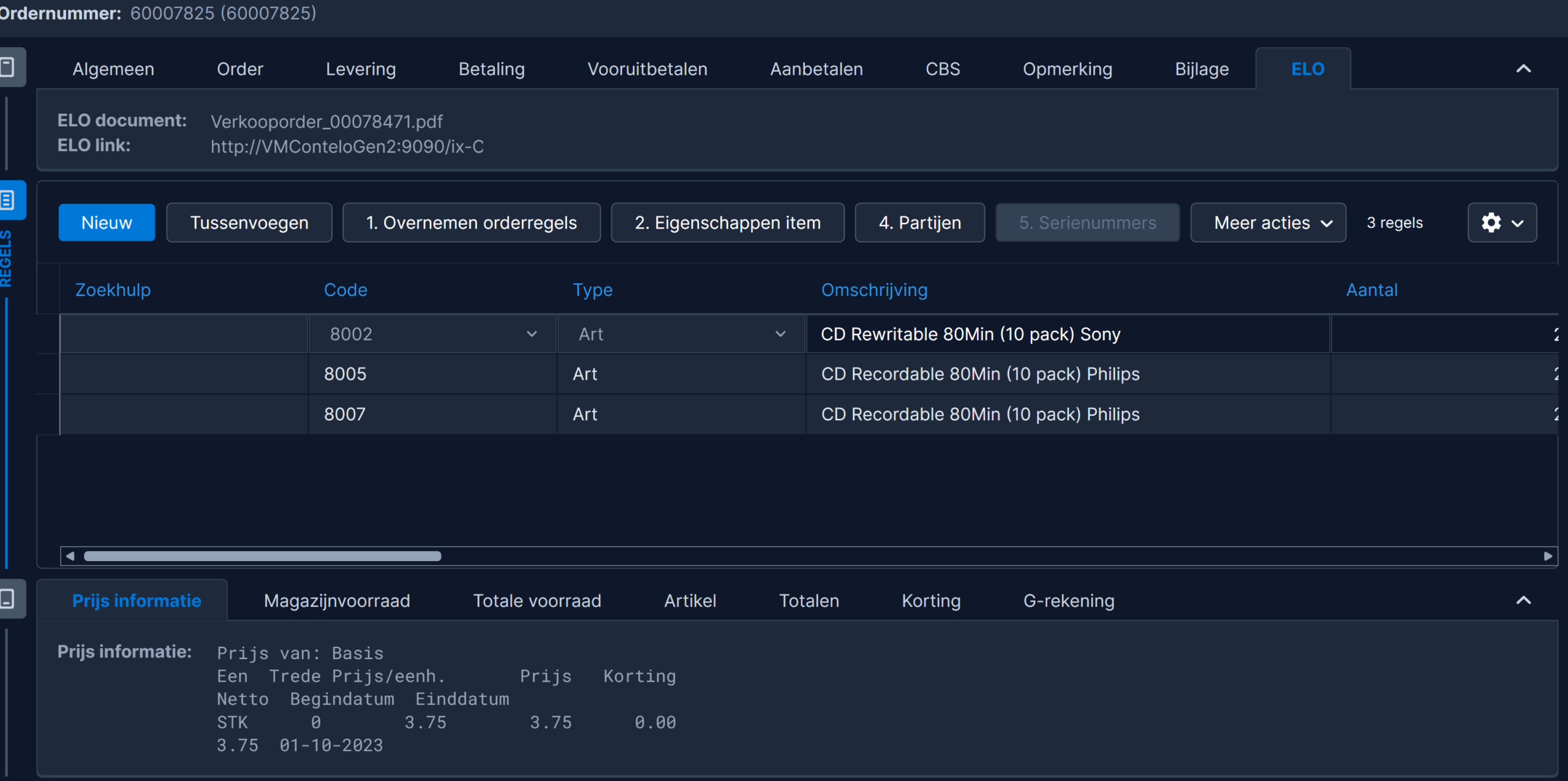
Task: Show the Totalen tab
Action: (809, 601)
